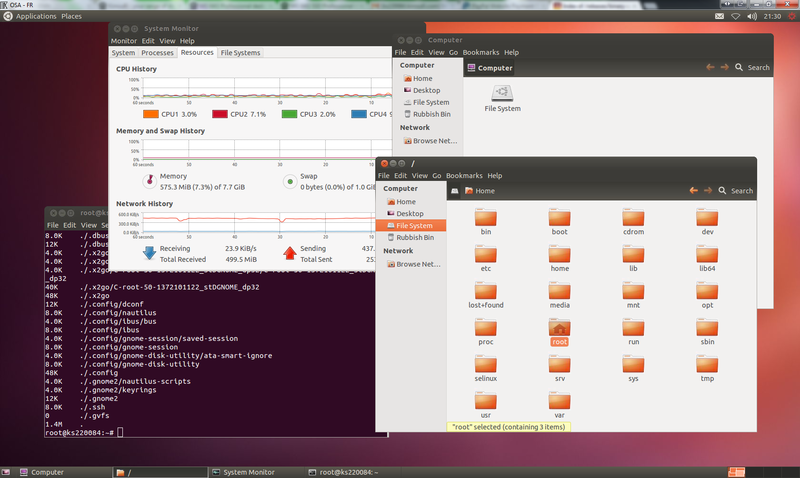The height and width of the screenshot is (478, 800).
Task: Open the Applications menu in top panel
Action: coord(36,16)
